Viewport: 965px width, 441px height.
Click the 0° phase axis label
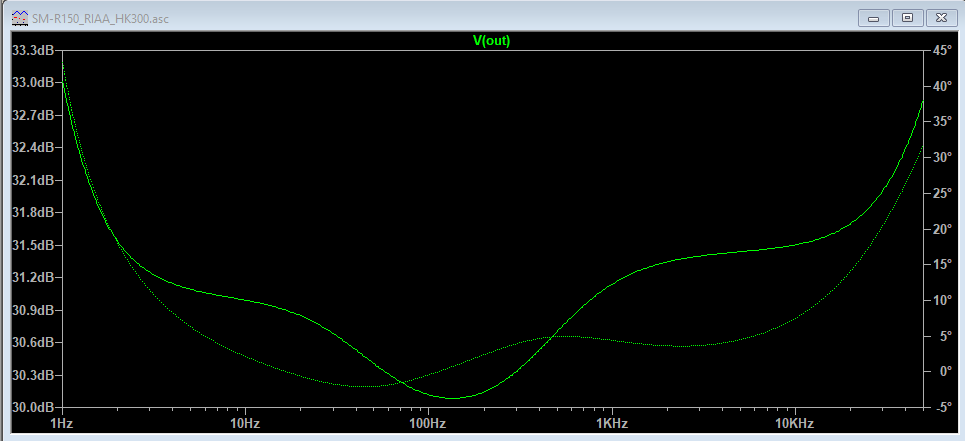944,372
